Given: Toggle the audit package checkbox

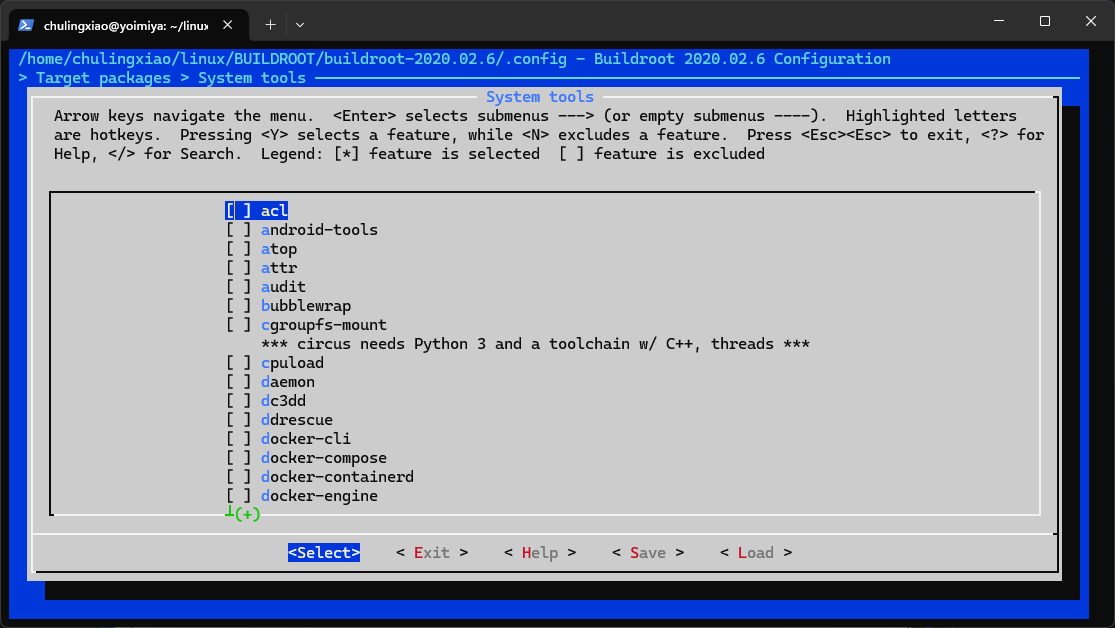Looking at the screenshot, I should [x=238, y=287].
